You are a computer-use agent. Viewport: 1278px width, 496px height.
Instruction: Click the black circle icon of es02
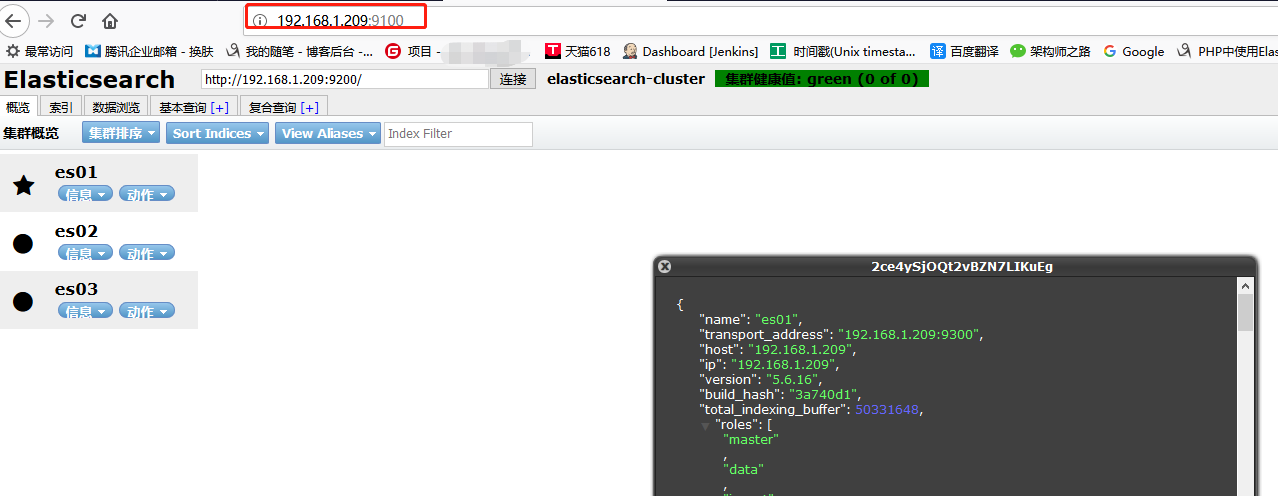(23, 243)
